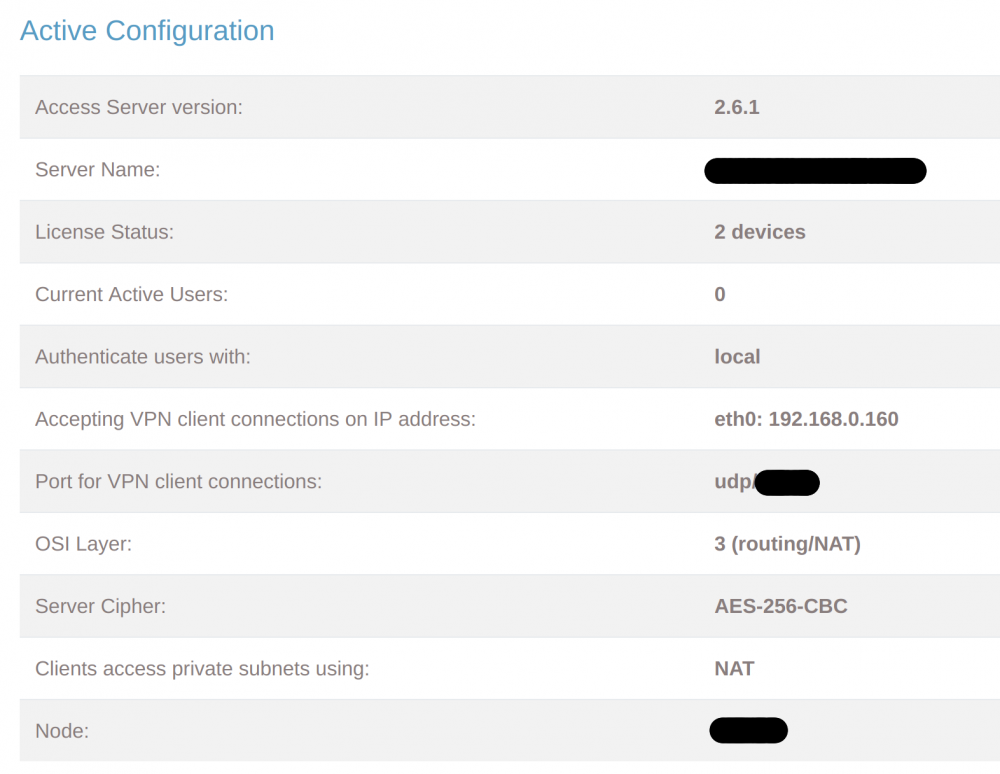
Task: Click Accepting VPN client connections label
Action: (x=256, y=420)
